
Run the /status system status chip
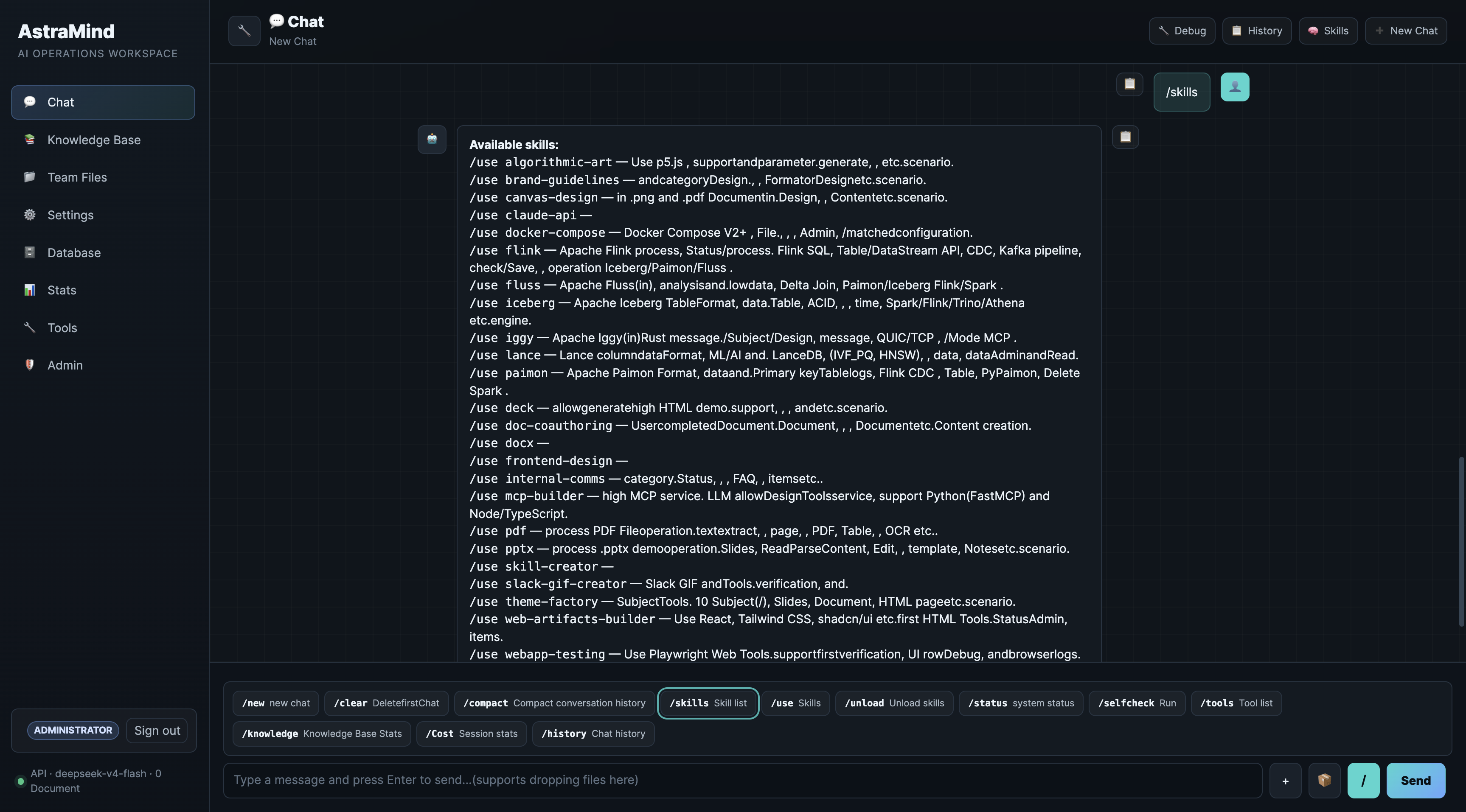coord(1021,703)
